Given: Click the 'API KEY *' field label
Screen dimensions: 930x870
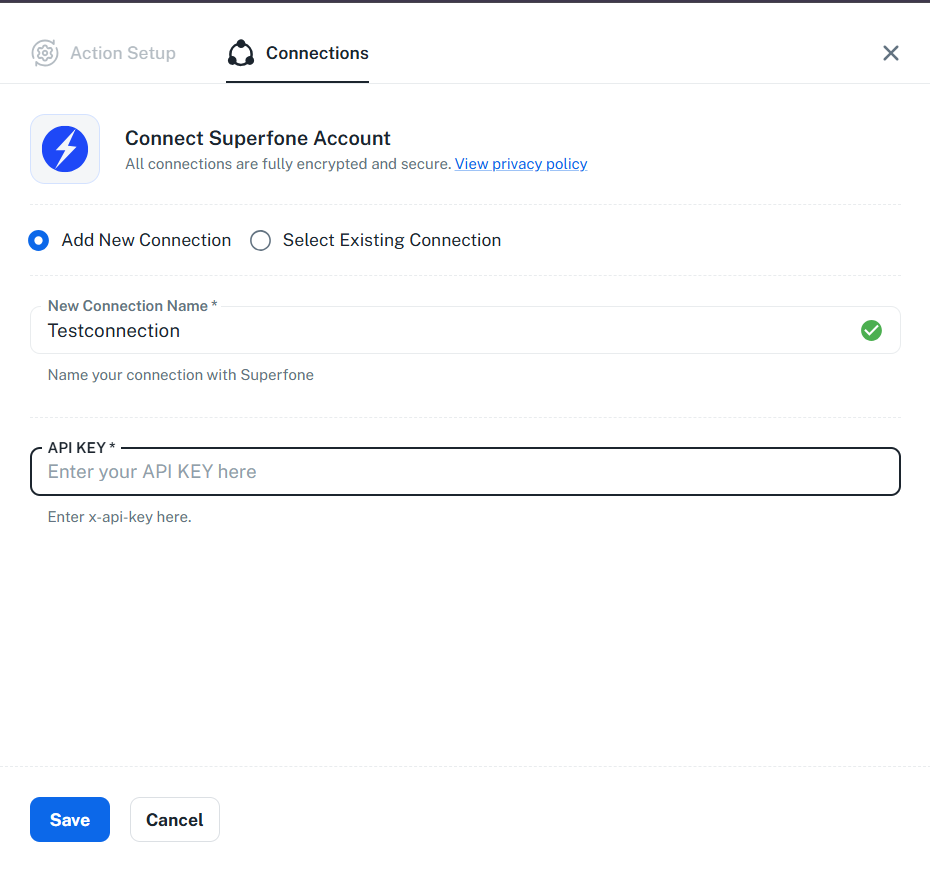Looking at the screenshot, I should (x=82, y=448).
